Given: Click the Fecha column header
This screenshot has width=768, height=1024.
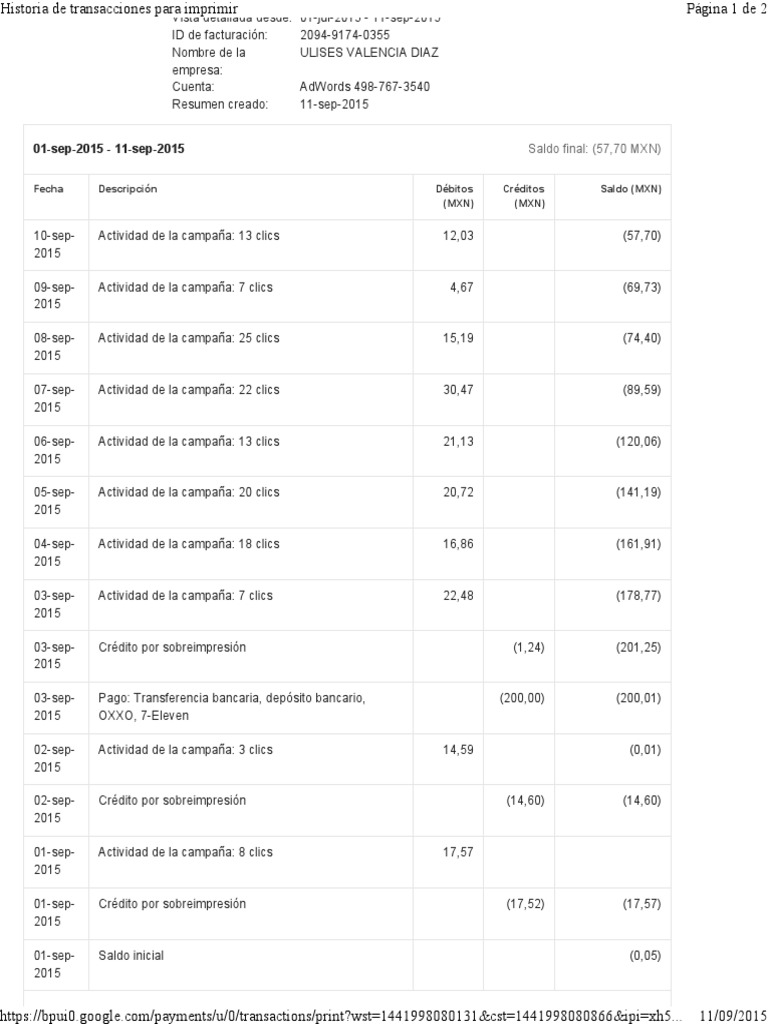Looking at the screenshot, I should [x=48, y=188].
